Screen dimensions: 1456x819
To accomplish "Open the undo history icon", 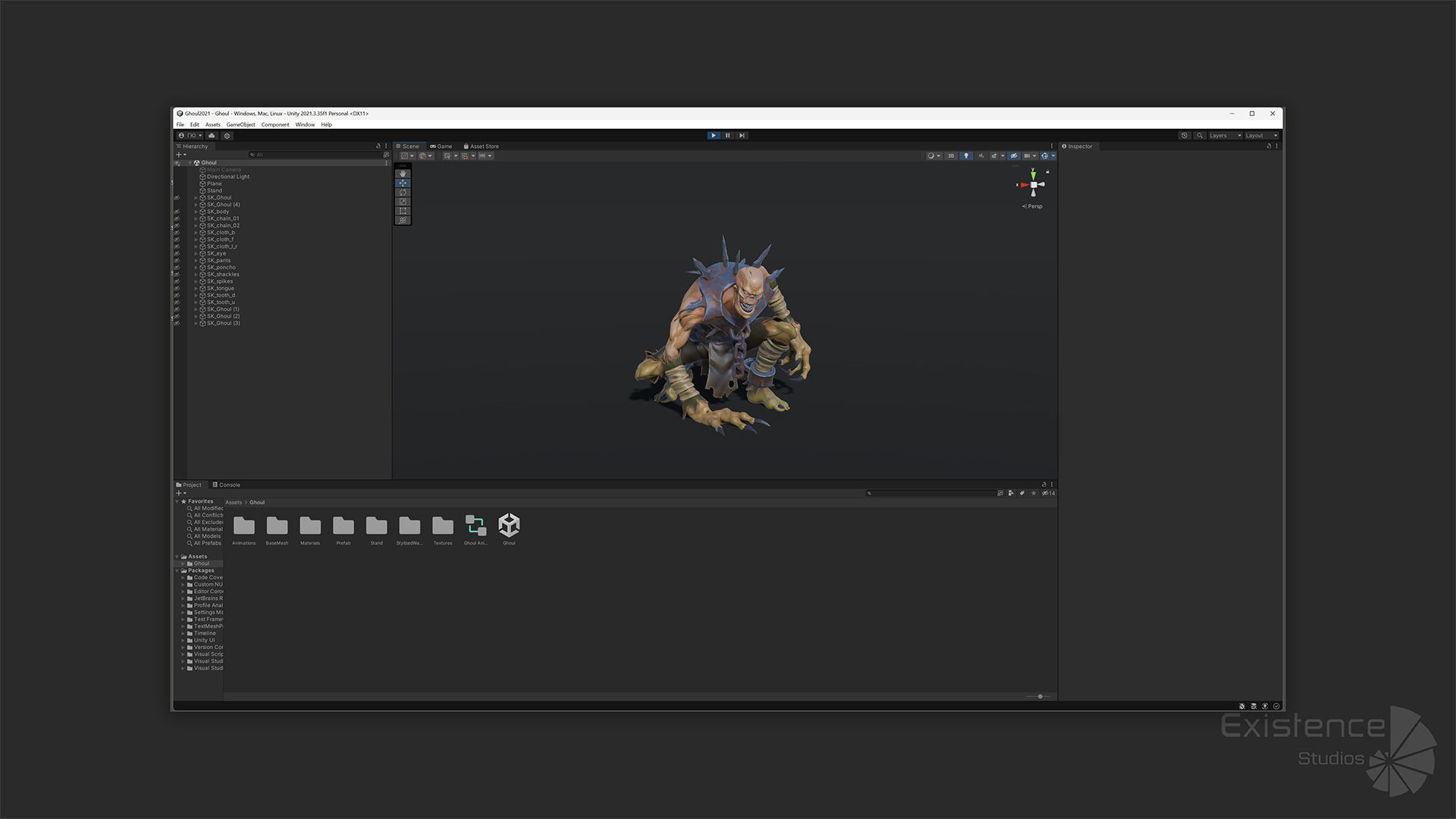I will [x=1185, y=136].
